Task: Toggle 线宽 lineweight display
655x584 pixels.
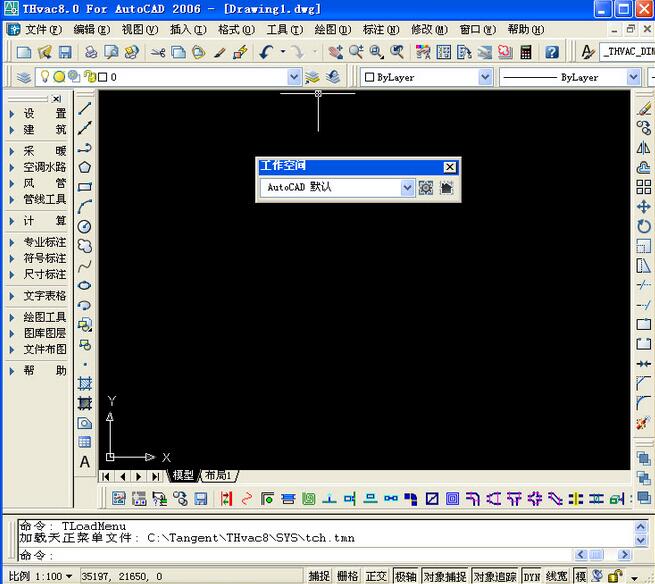Action: coord(557,576)
